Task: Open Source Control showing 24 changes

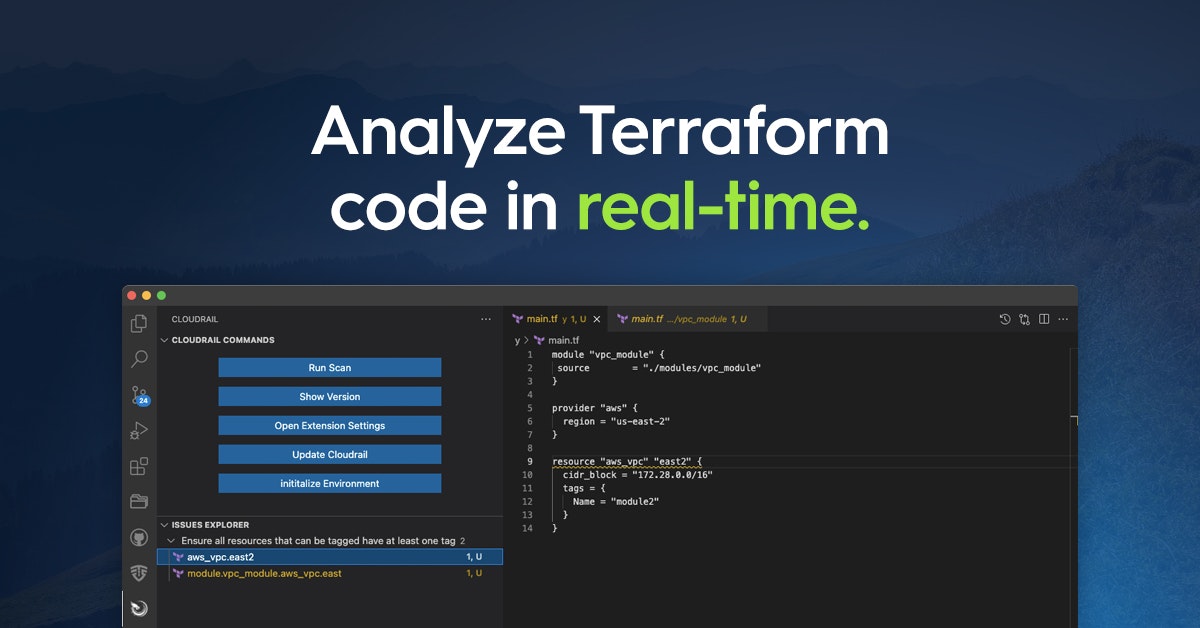Action: pos(139,394)
